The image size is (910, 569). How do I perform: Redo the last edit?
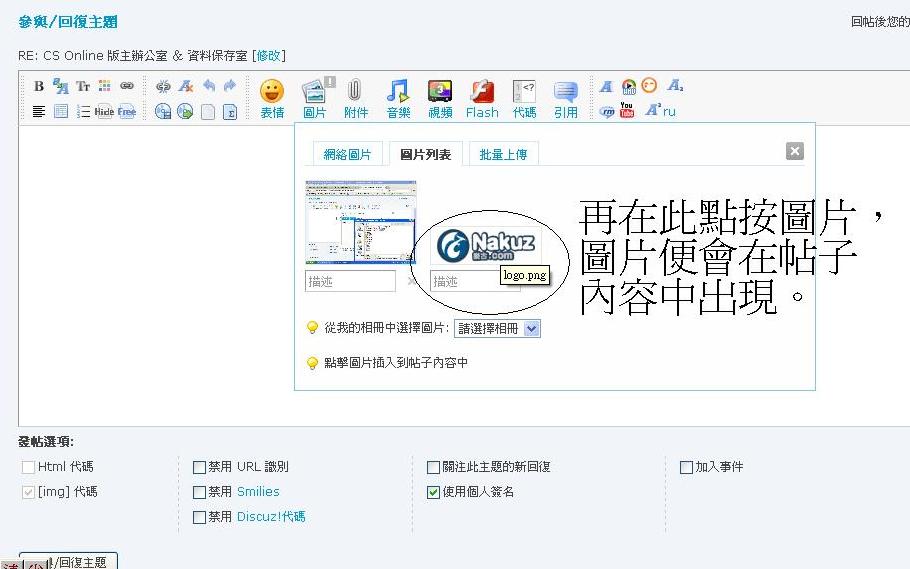click(230, 86)
